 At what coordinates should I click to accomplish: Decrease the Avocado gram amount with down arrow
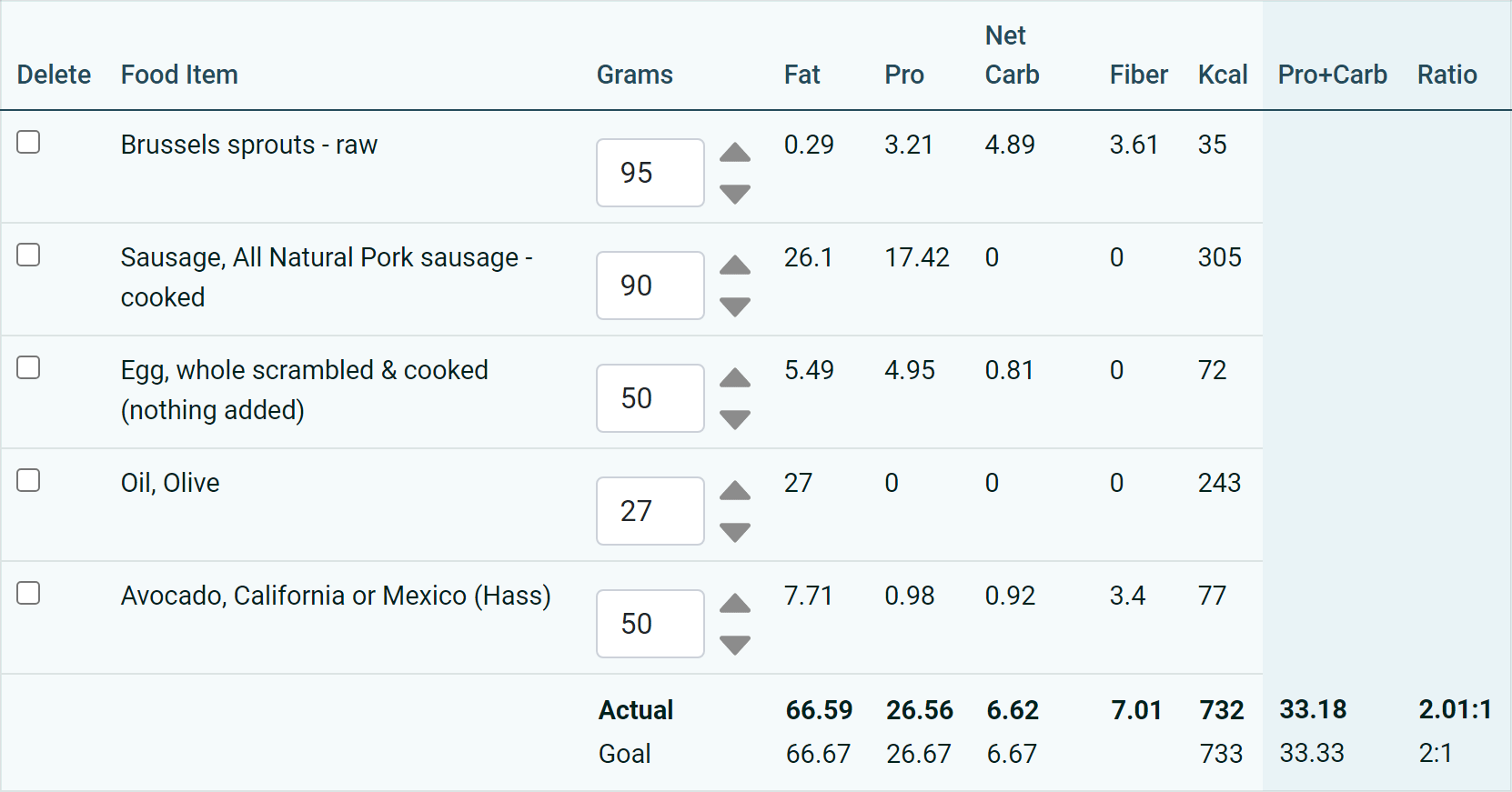(x=735, y=646)
